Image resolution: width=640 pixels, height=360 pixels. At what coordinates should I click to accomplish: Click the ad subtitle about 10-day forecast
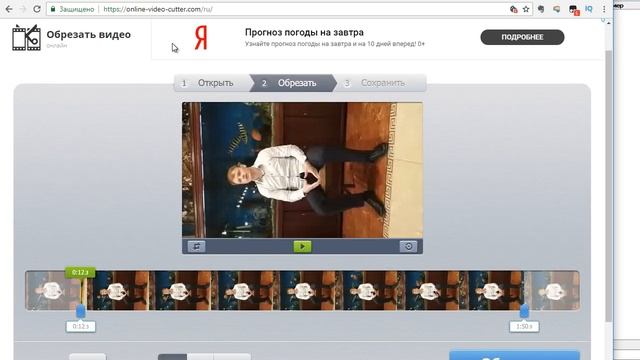click(x=335, y=44)
